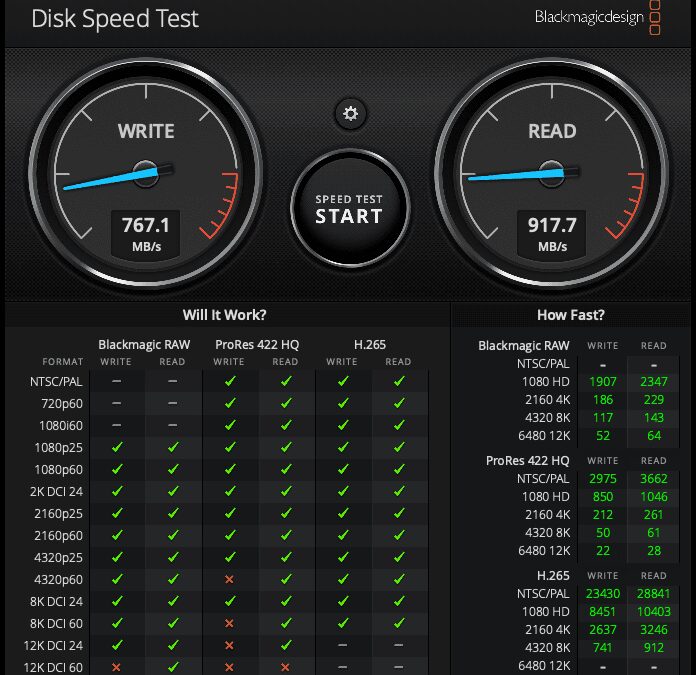Click the 1080 HD Blackmagic RAW write value 1907
The height and width of the screenshot is (675, 696).
pyautogui.click(x=602, y=381)
